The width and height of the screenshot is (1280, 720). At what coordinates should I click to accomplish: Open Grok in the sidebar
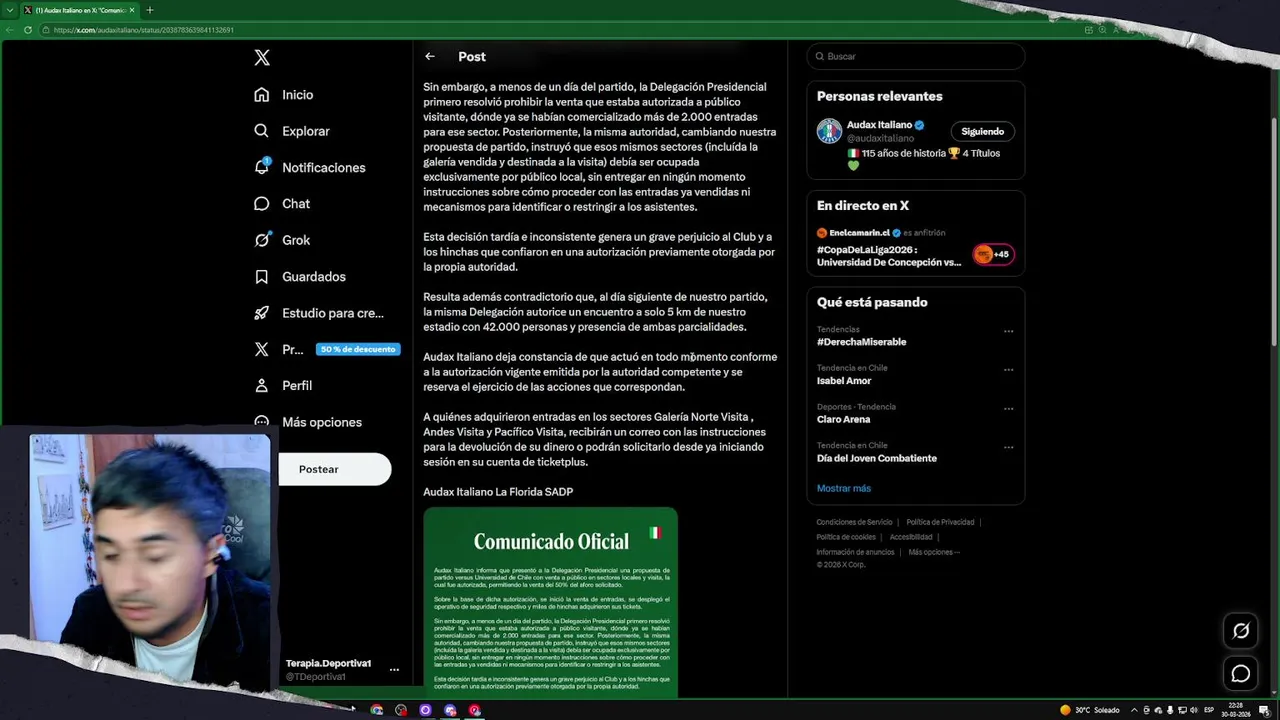(282, 240)
